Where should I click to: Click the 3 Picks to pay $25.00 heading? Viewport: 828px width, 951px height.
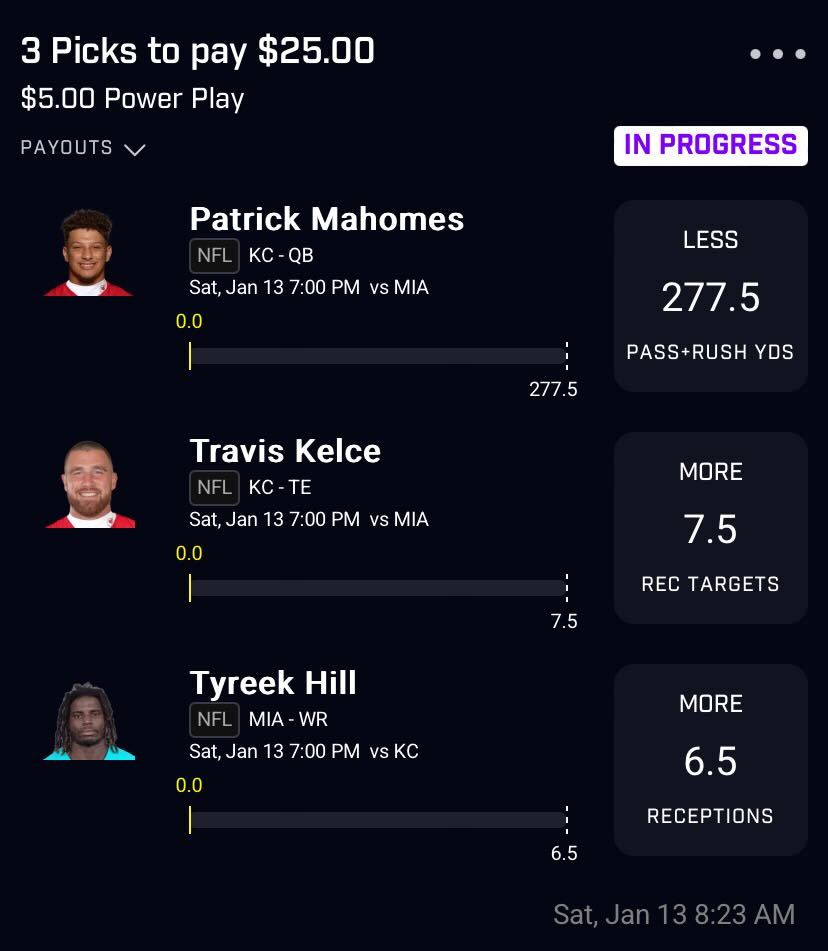click(x=198, y=51)
